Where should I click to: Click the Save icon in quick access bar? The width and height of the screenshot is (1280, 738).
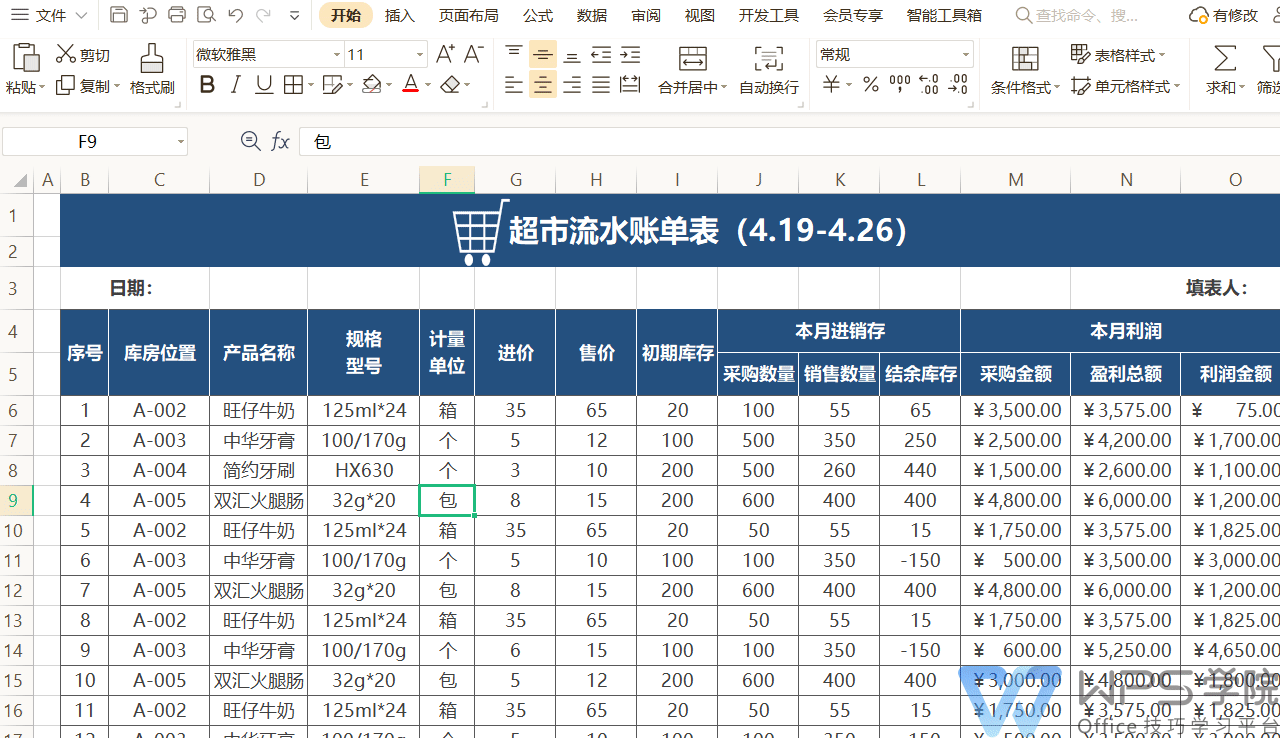119,15
